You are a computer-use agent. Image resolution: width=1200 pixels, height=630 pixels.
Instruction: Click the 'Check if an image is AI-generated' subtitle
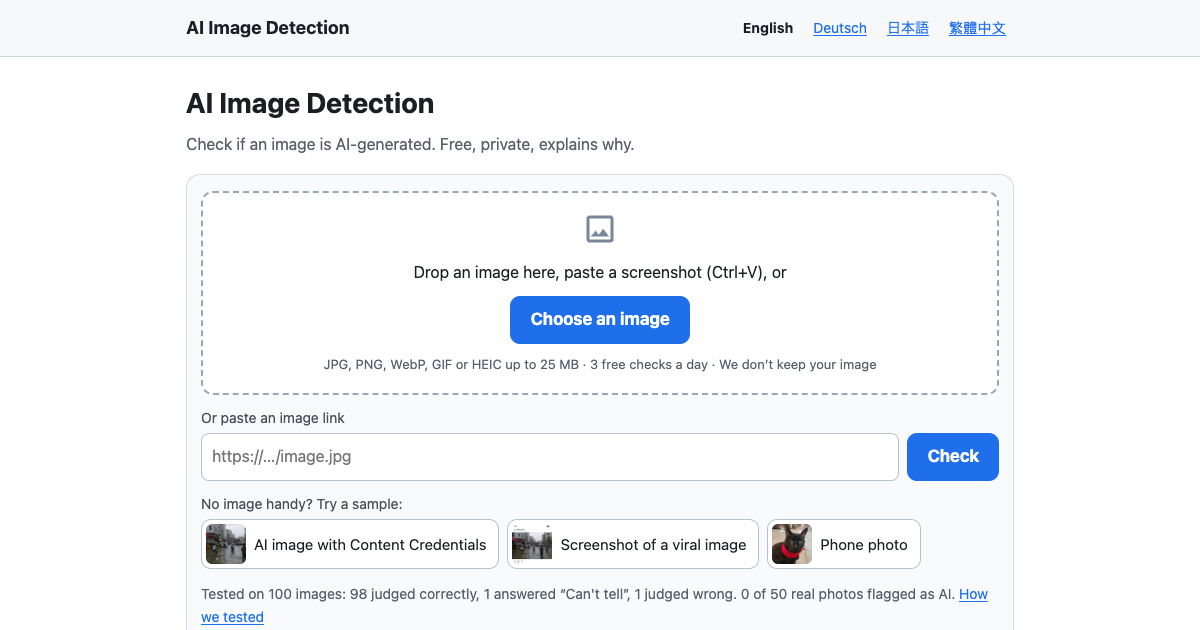click(x=410, y=144)
